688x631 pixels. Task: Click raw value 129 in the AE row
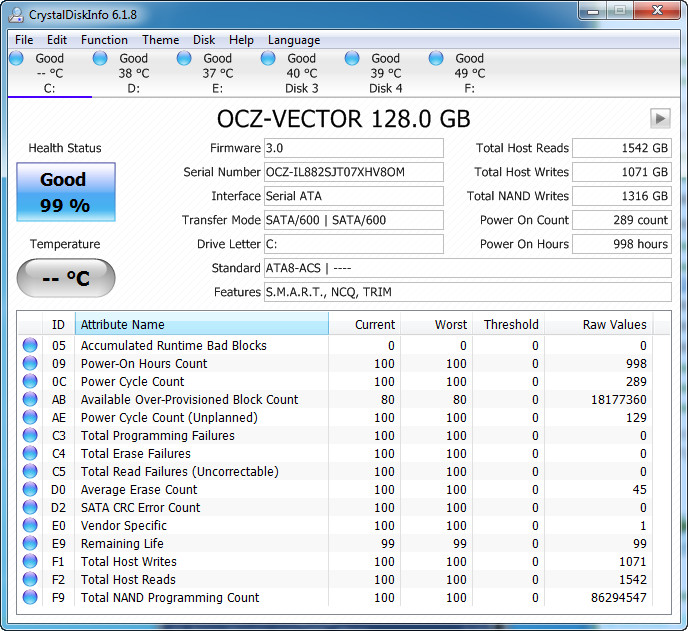click(x=636, y=418)
